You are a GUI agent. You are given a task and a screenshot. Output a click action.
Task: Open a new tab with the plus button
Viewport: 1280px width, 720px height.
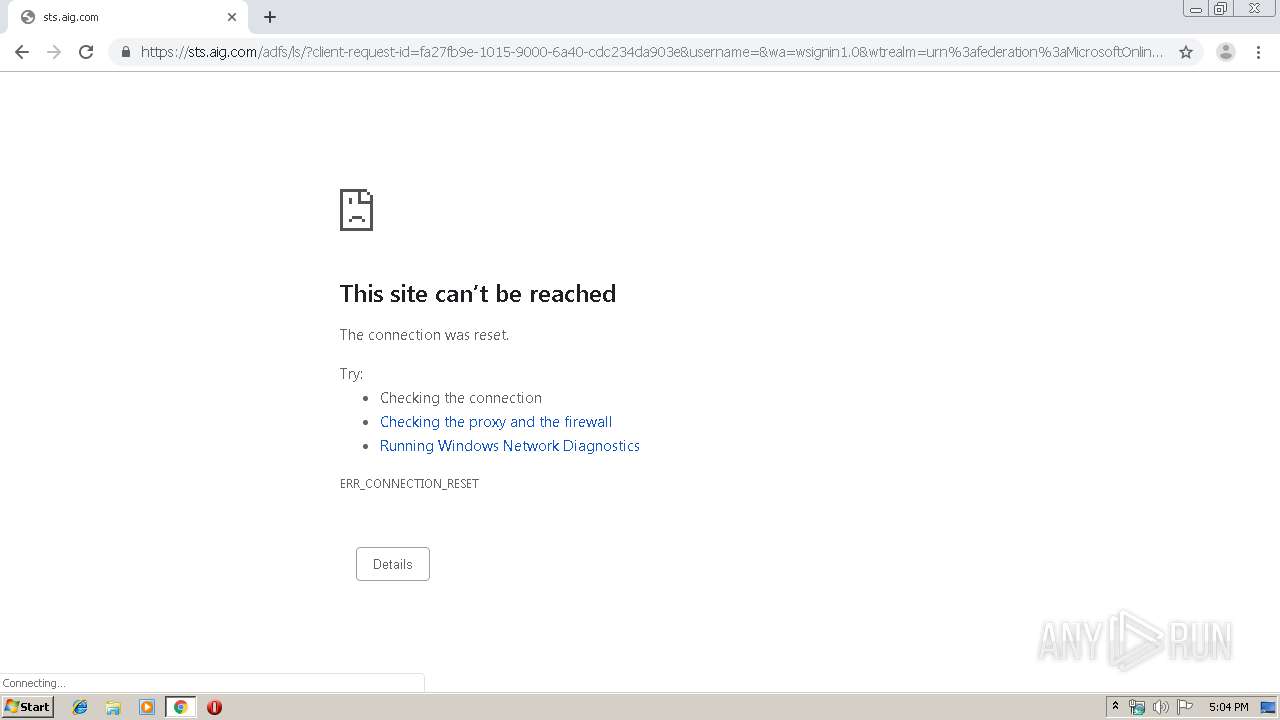pos(270,17)
